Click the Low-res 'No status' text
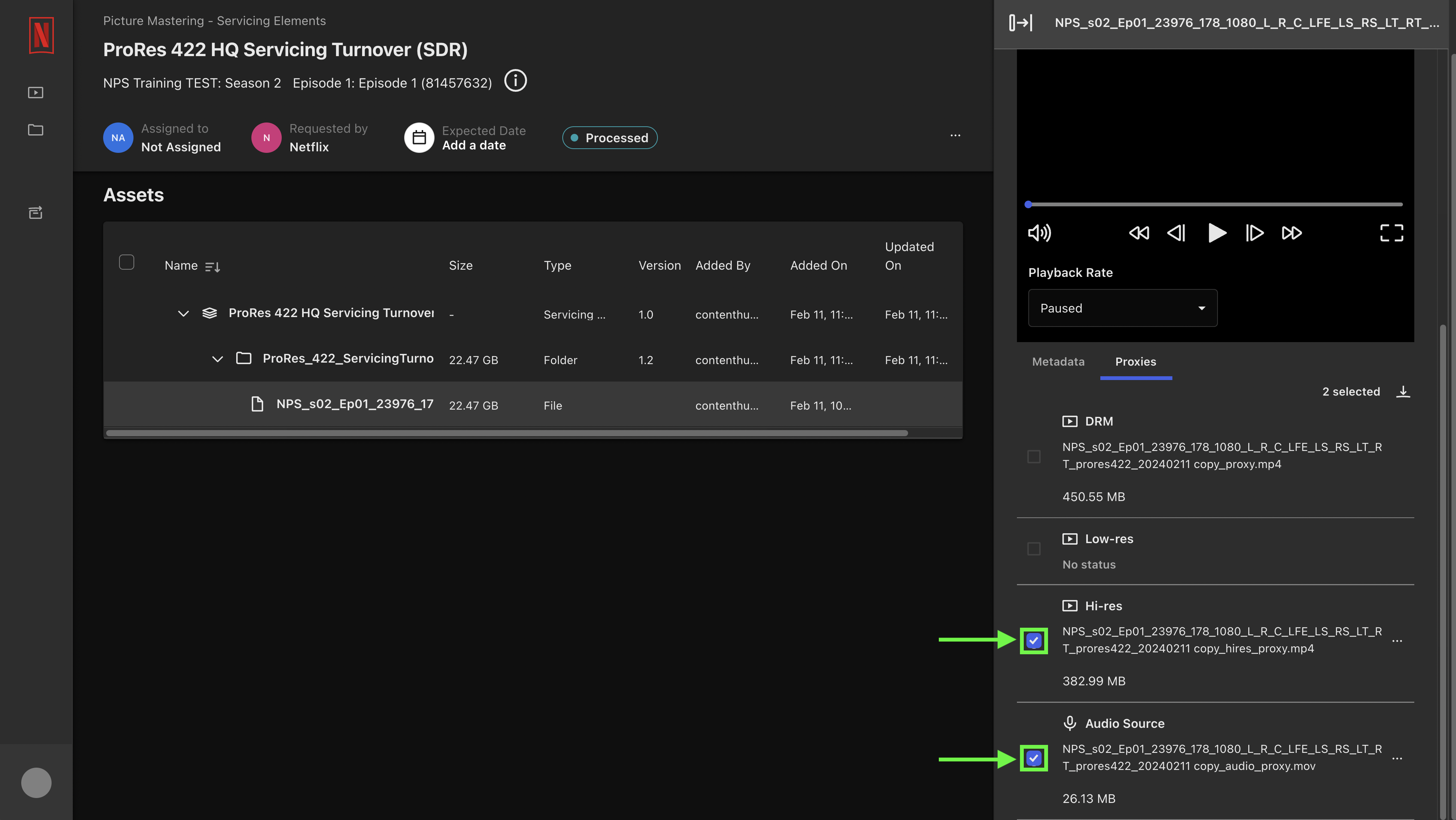 tap(1089, 564)
